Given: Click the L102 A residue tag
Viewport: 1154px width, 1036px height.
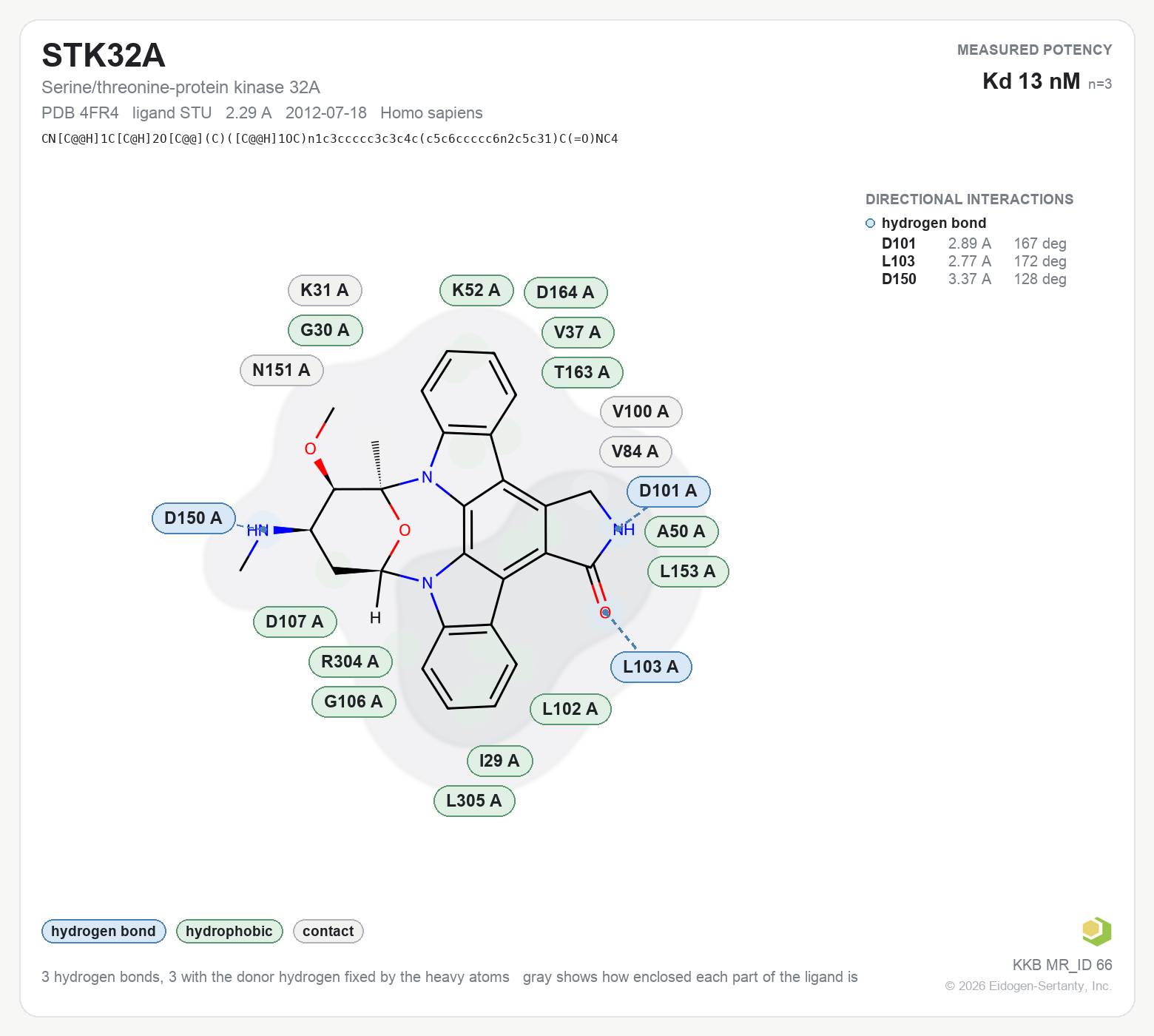Looking at the screenshot, I should [x=570, y=709].
